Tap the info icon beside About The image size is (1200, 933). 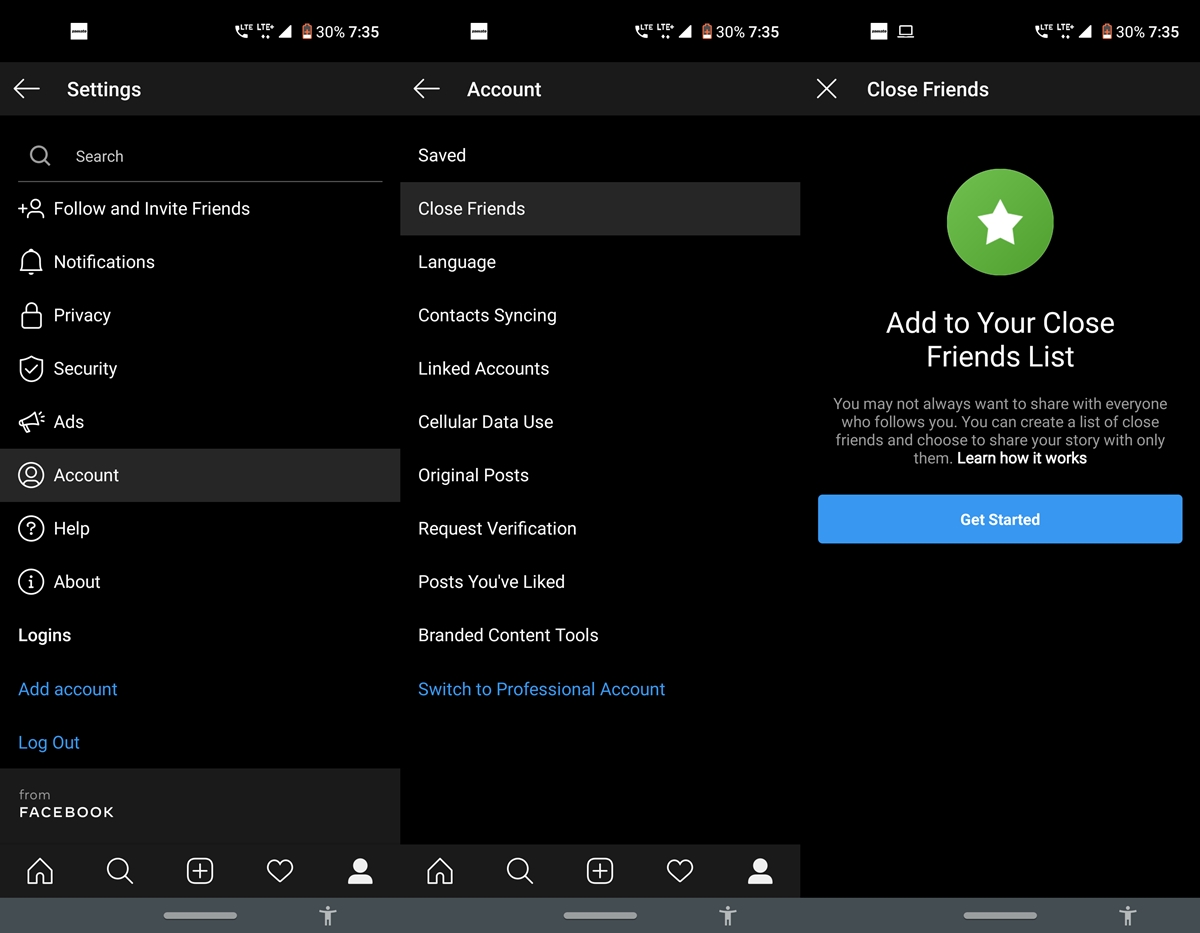(31, 582)
